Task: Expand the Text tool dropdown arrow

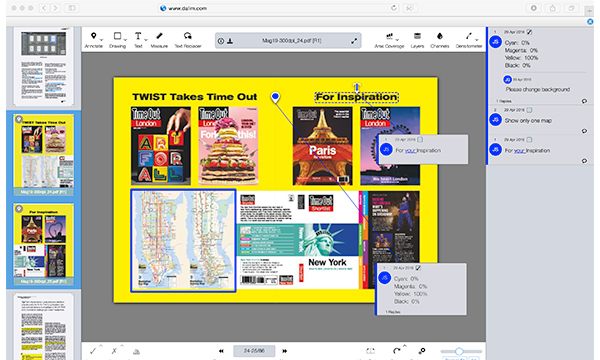Action: [146, 40]
